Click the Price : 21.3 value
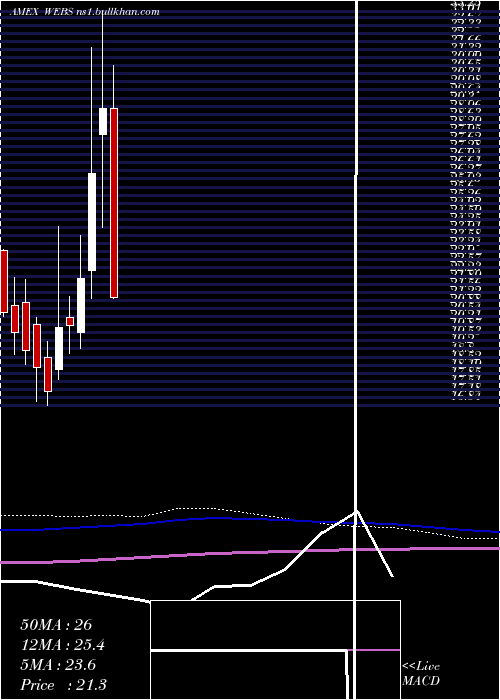Image resolution: width=500 pixels, height=700 pixels. [63, 685]
